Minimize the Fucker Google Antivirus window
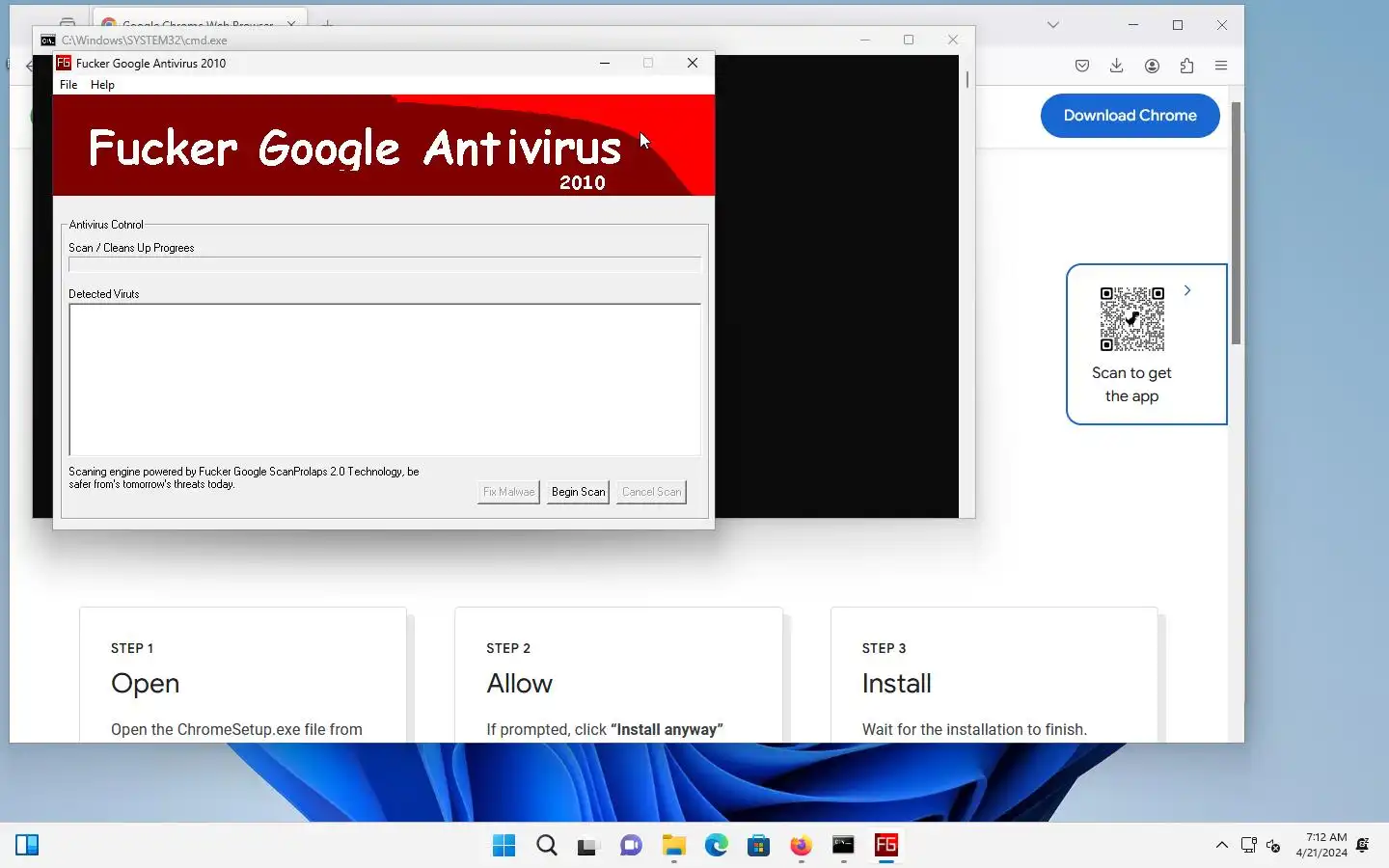Screen dimensions: 1389x868 (605, 63)
